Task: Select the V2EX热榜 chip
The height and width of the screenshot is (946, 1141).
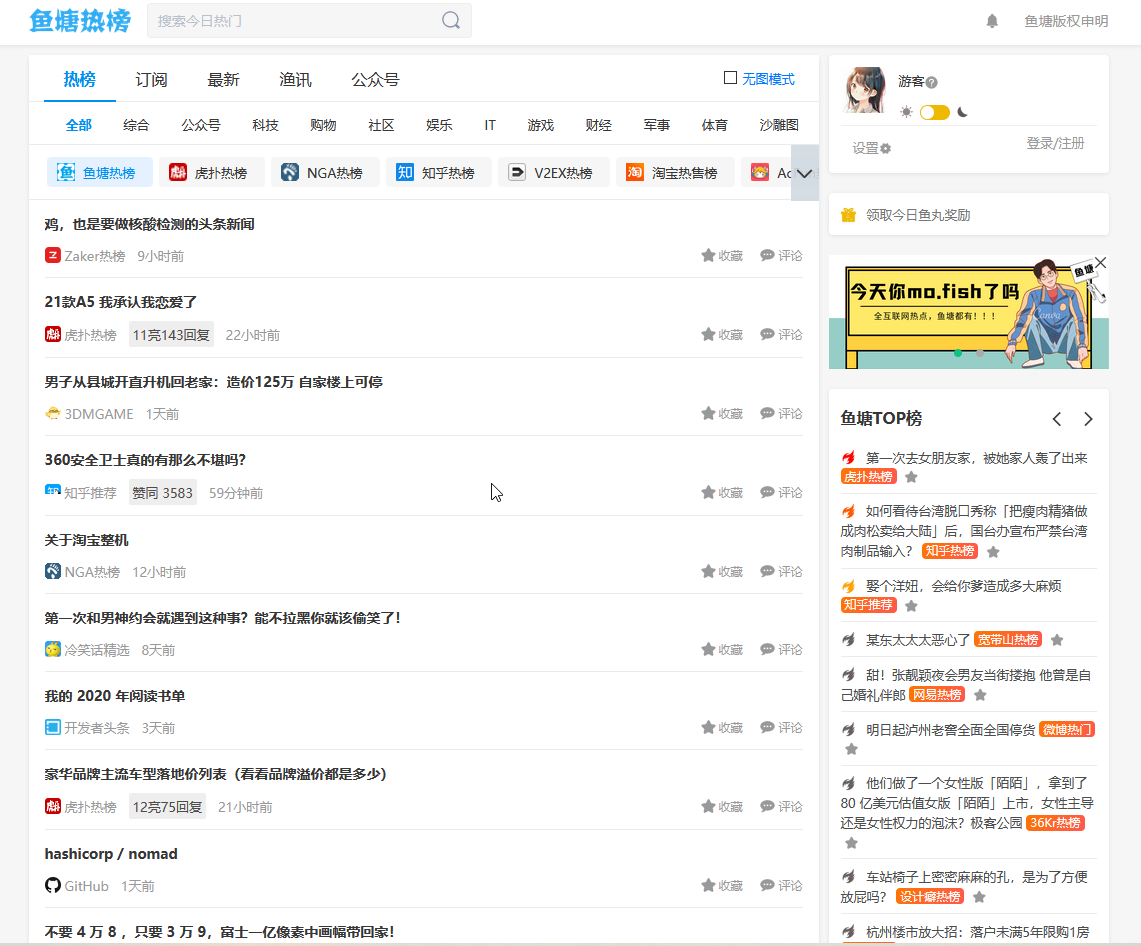Action: pos(553,172)
